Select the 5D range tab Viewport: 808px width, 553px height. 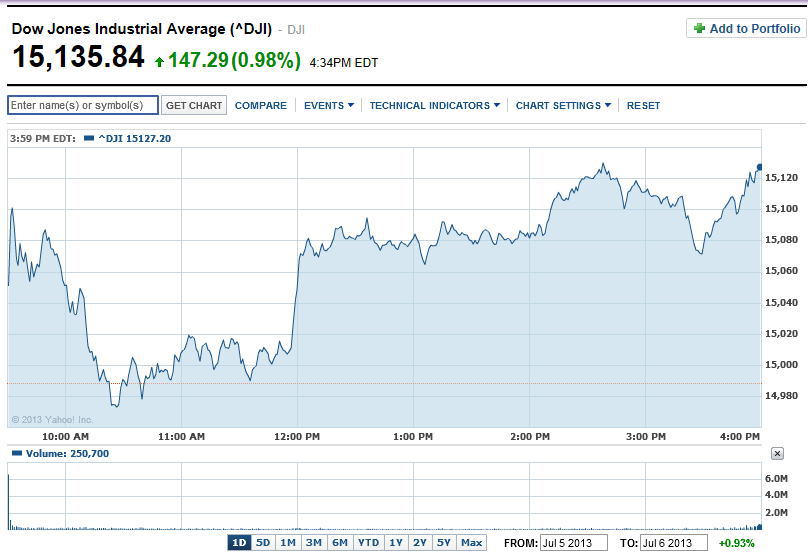(263, 543)
